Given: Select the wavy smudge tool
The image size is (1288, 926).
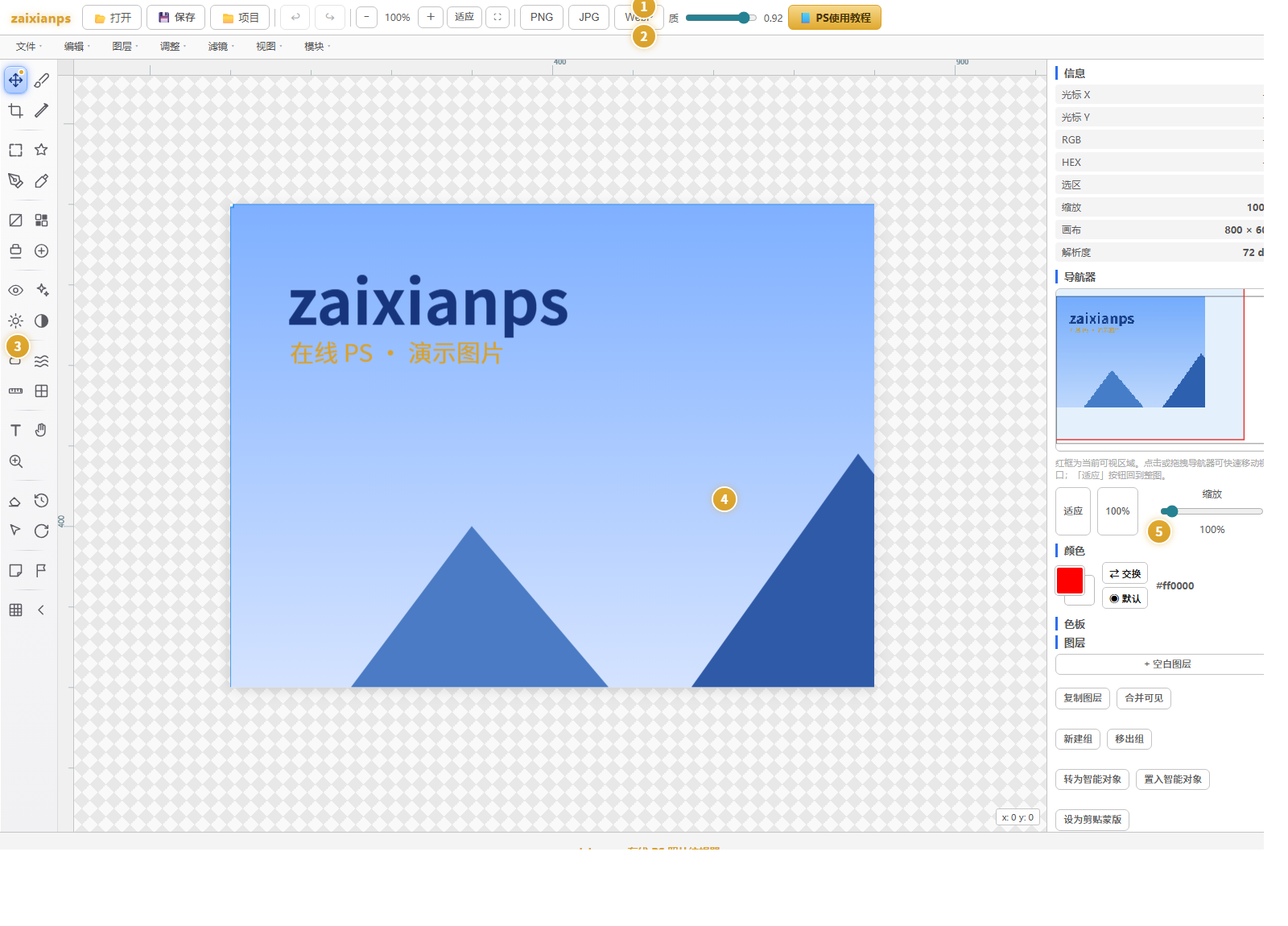Looking at the screenshot, I should click(42, 360).
